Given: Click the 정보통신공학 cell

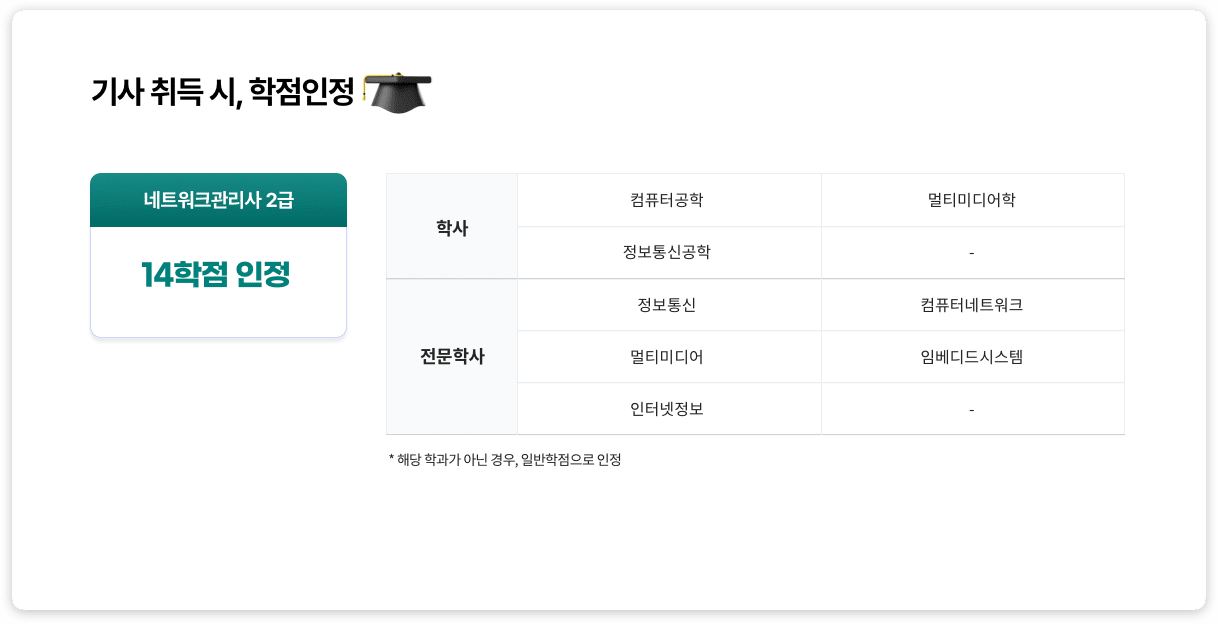Looking at the screenshot, I should [x=667, y=252].
